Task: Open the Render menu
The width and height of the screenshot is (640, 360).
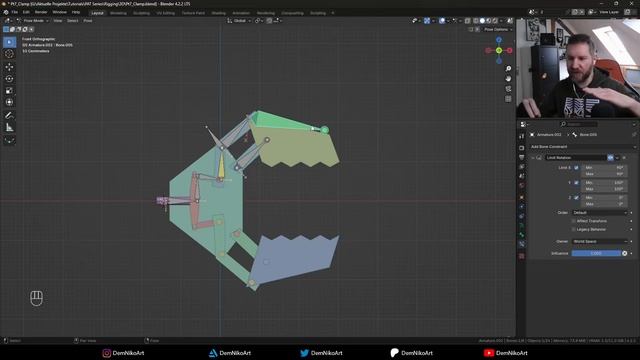Action: click(x=40, y=12)
